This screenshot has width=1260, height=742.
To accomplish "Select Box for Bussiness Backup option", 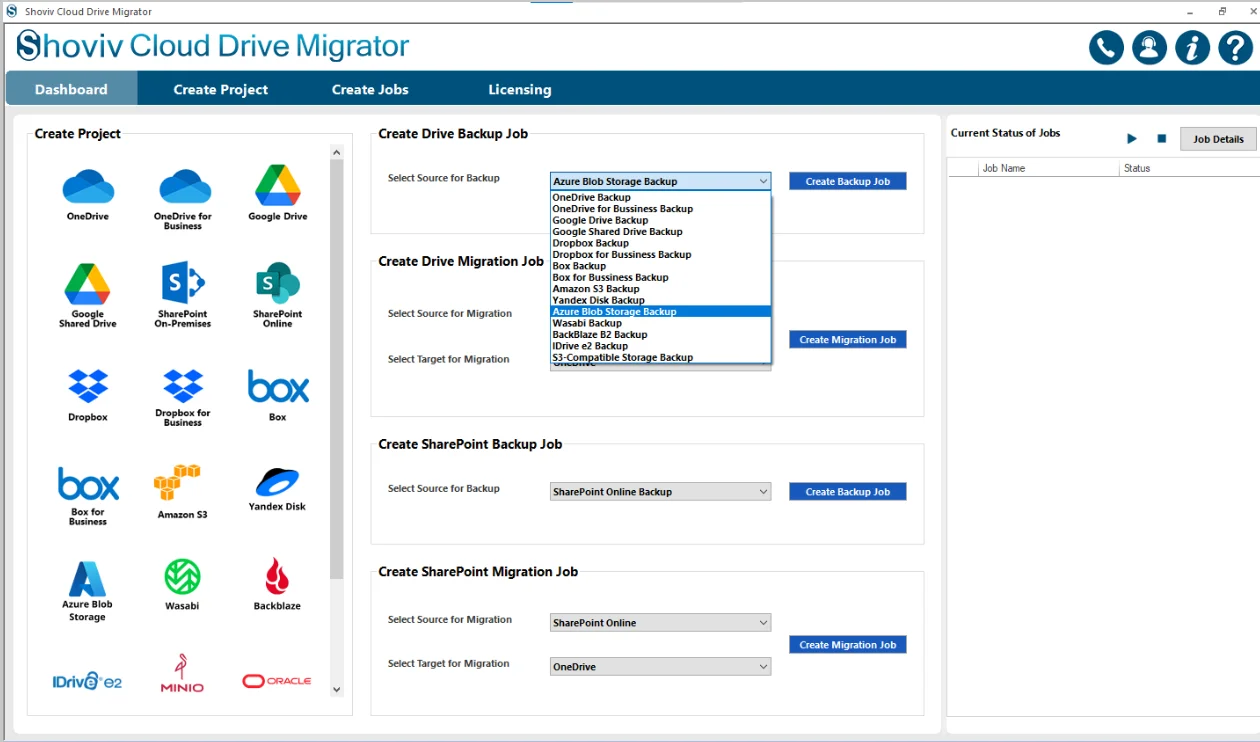I will 661,277.
